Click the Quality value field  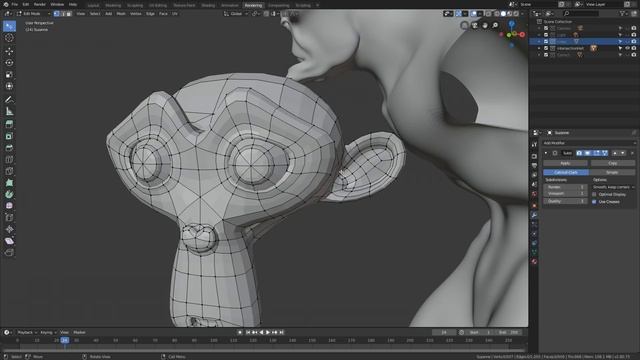click(565, 201)
